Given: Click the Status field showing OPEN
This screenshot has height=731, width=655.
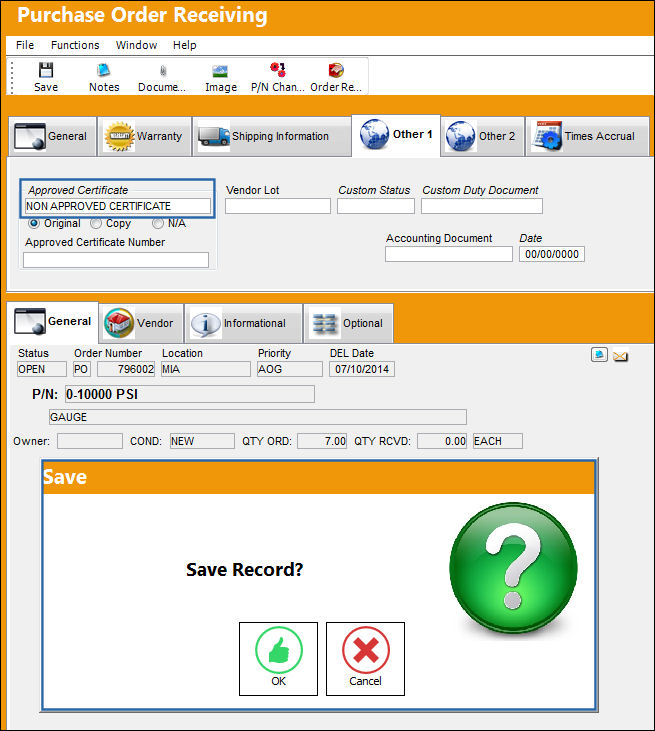Looking at the screenshot, I should coord(41,369).
